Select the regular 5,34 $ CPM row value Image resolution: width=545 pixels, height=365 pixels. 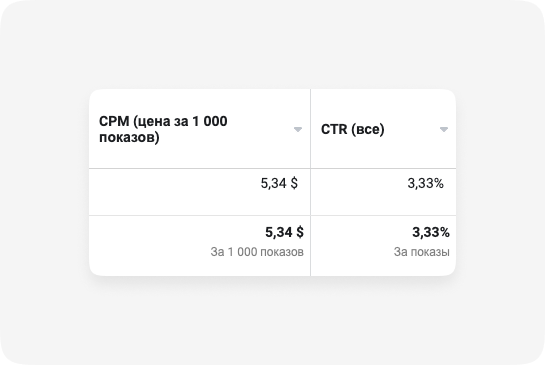click(279, 183)
